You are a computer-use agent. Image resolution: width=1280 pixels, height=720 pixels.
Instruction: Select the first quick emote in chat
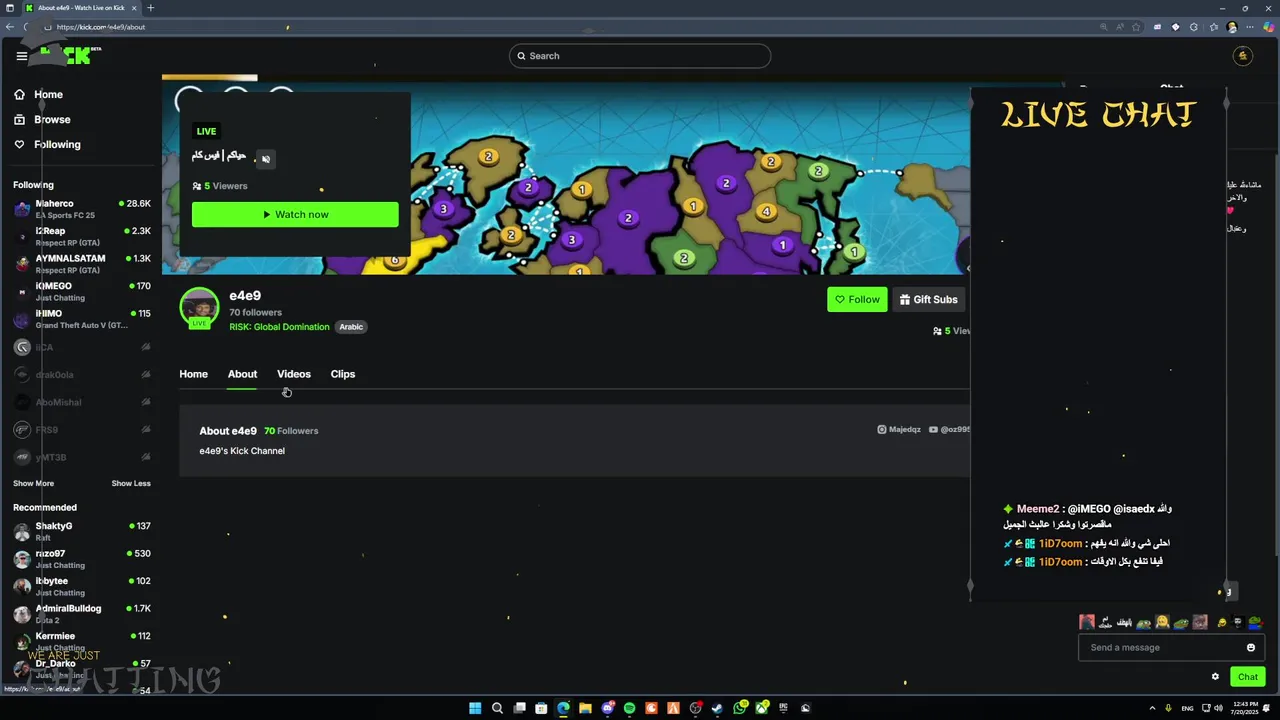tap(1087, 622)
